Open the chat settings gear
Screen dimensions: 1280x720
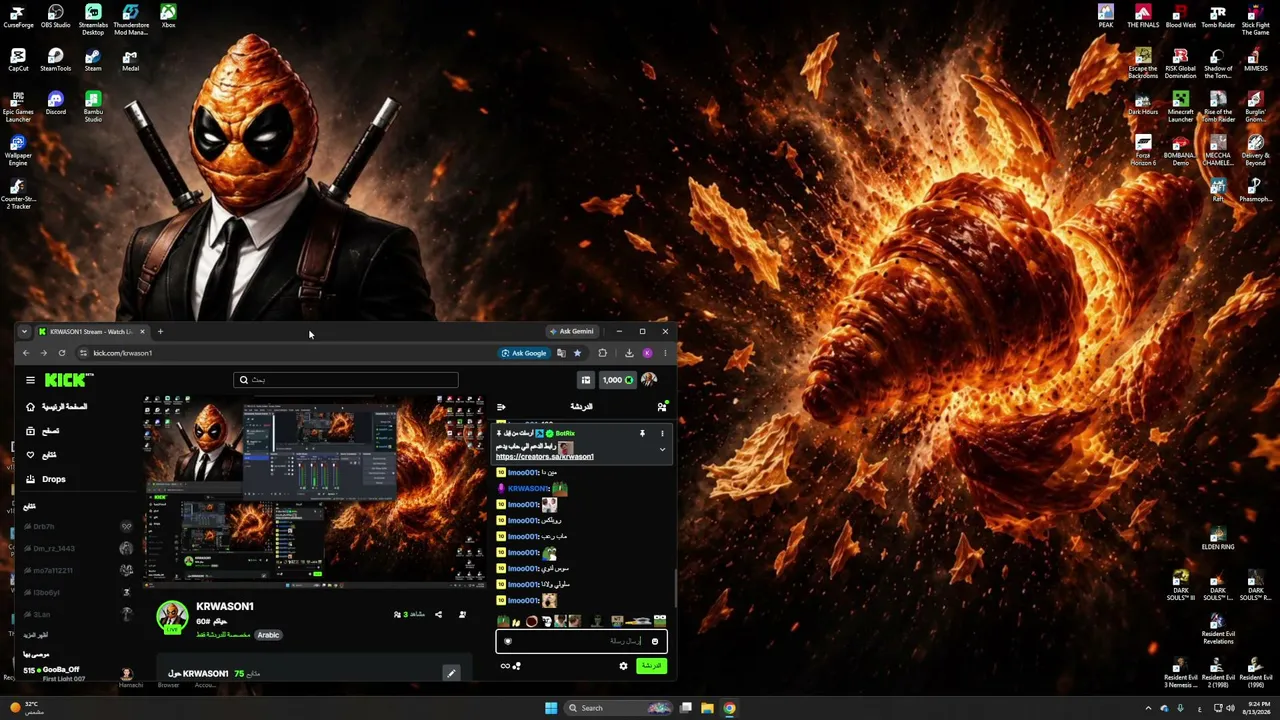coord(623,666)
